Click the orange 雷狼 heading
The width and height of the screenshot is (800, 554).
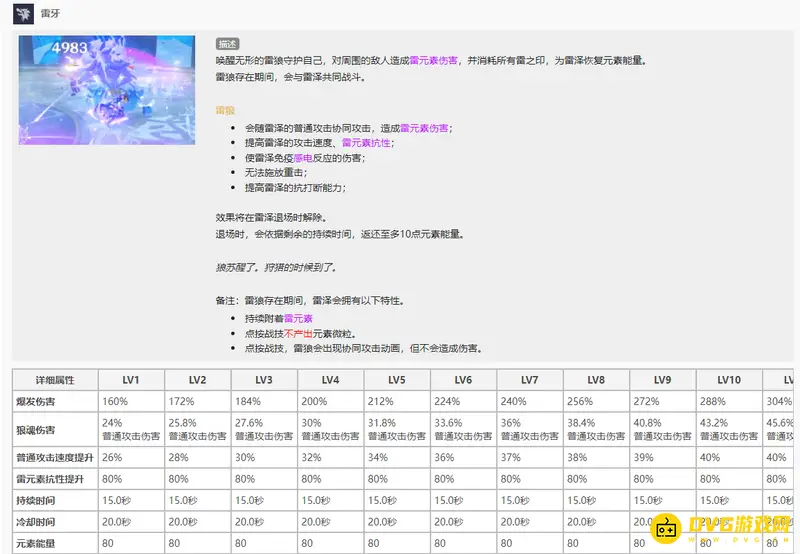pyautogui.click(x=226, y=109)
